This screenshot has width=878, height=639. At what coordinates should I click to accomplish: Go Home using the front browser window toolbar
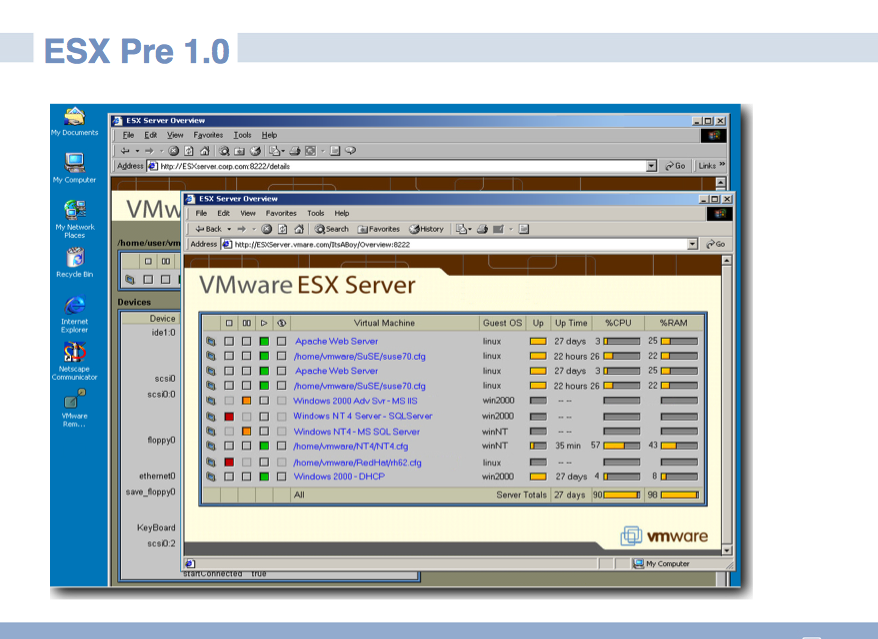click(x=299, y=229)
